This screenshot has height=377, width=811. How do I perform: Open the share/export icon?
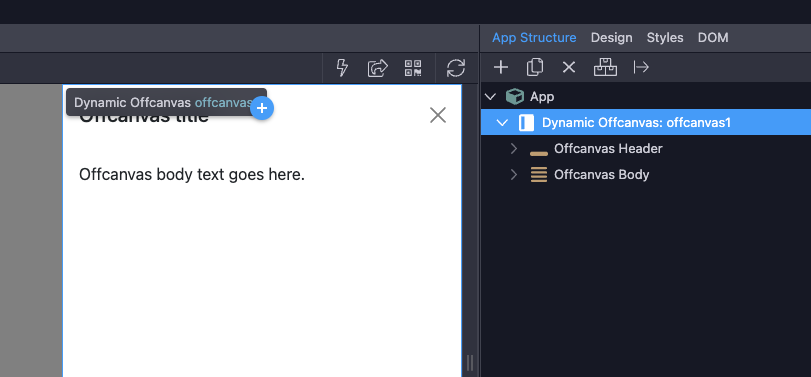[378, 68]
